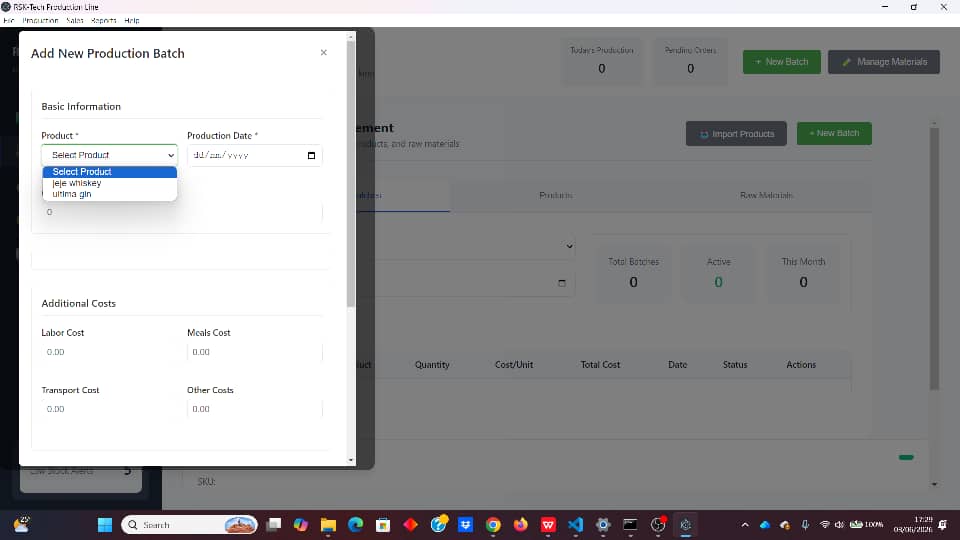Click the Status column header
The height and width of the screenshot is (540, 960).
click(x=735, y=364)
